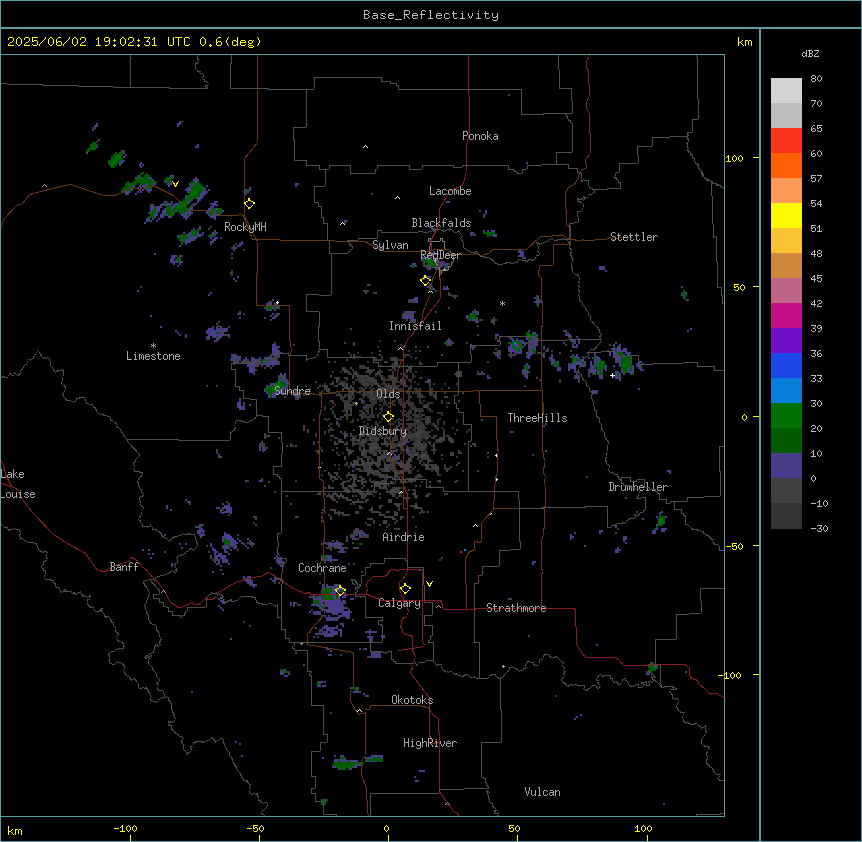862x842 pixels.
Task: Select the yellow 51-54 dBZ legend swatch
Action: coord(786,215)
